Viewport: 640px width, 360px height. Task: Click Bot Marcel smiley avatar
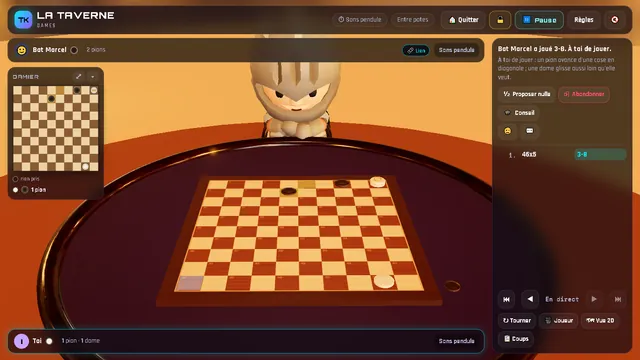pyautogui.click(x=22, y=50)
